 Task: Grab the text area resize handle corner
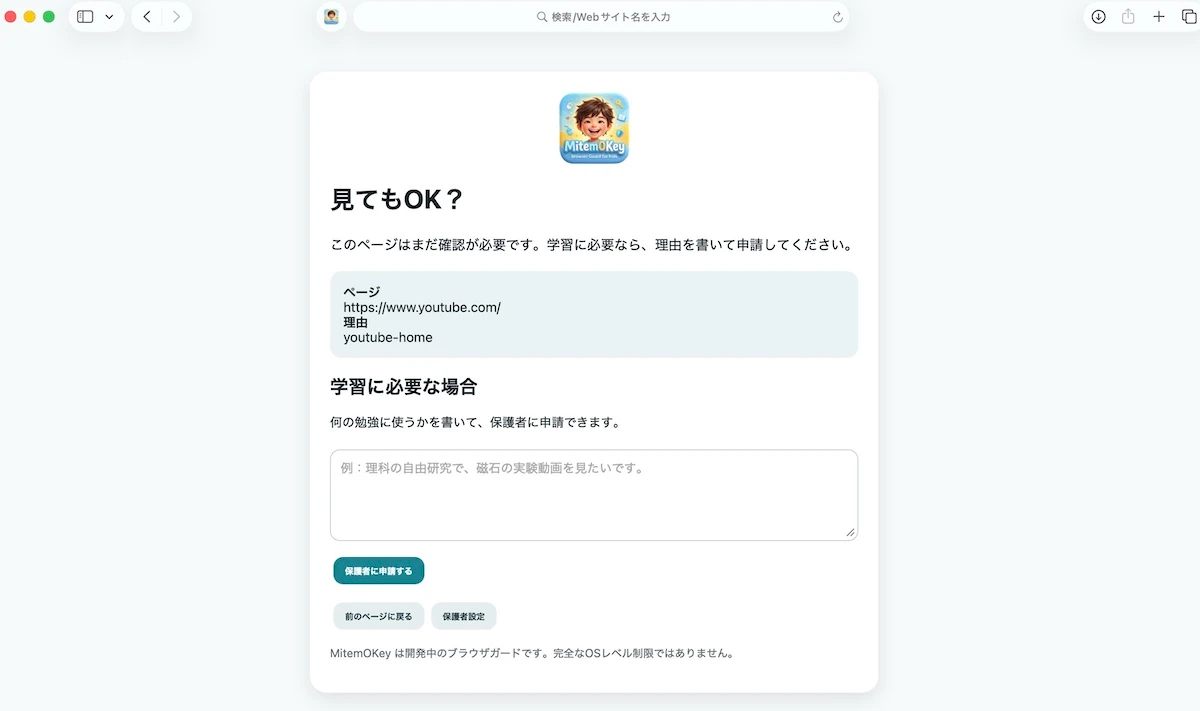pyautogui.click(x=851, y=533)
